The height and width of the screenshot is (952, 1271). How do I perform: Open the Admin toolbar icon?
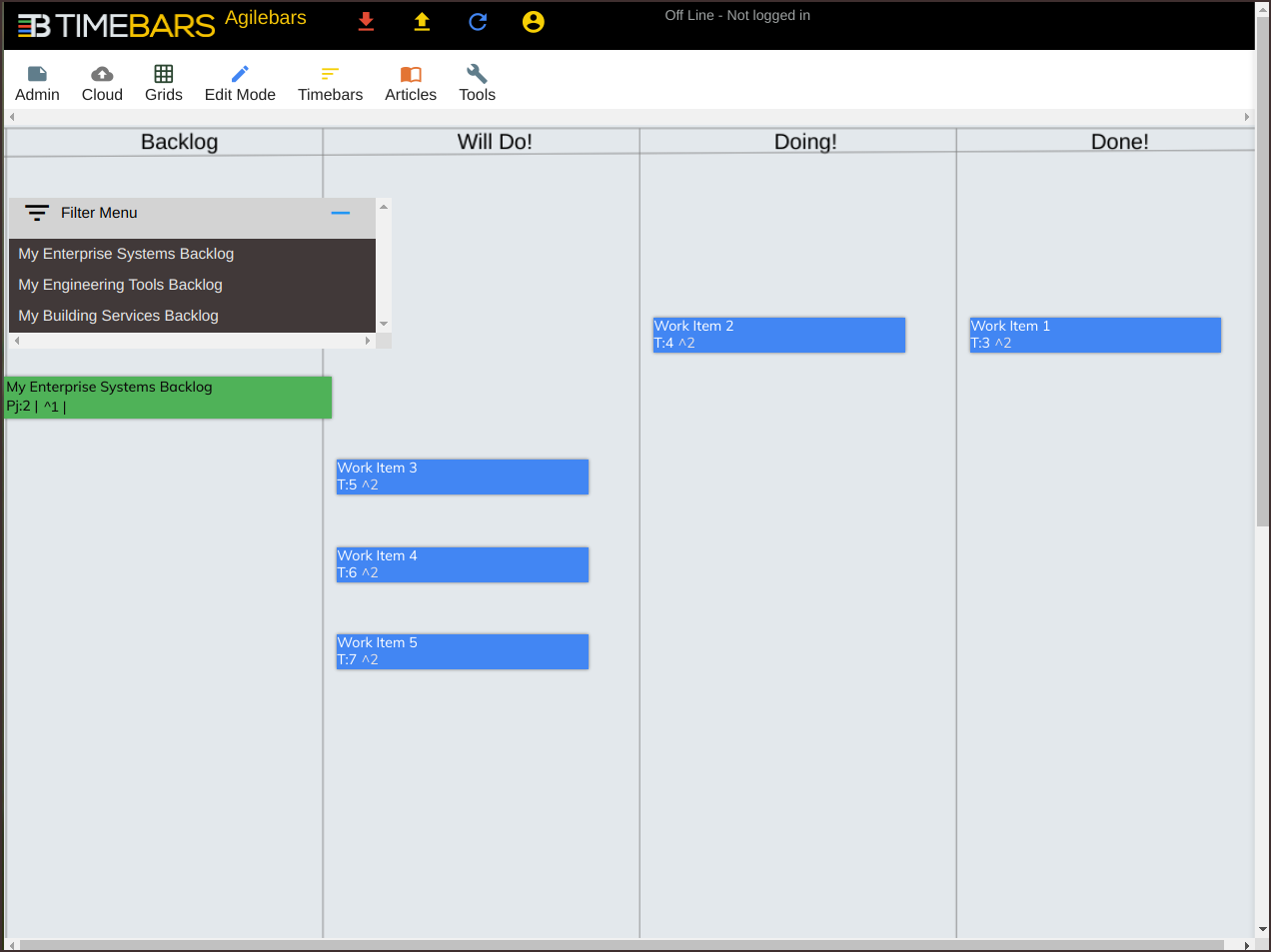[x=37, y=84]
